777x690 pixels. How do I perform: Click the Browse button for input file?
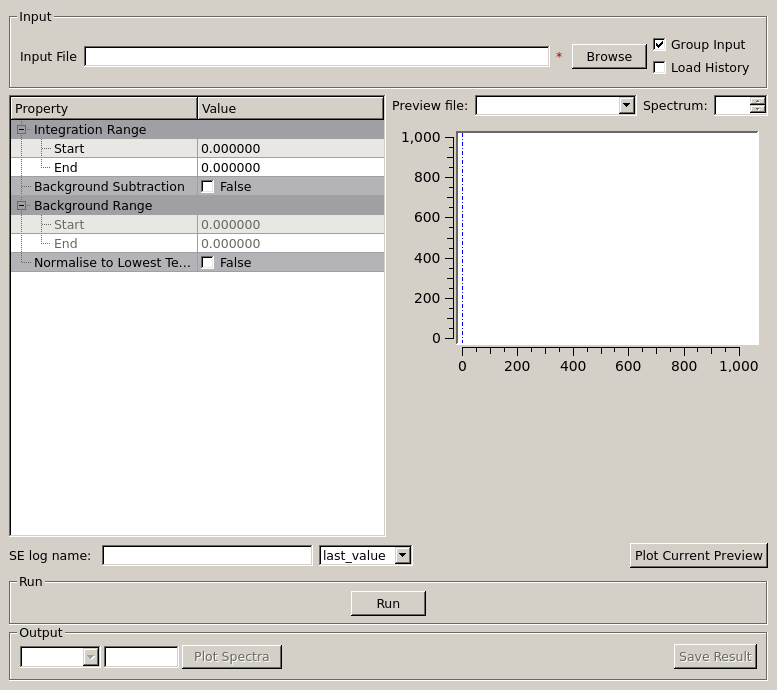click(x=608, y=57)
